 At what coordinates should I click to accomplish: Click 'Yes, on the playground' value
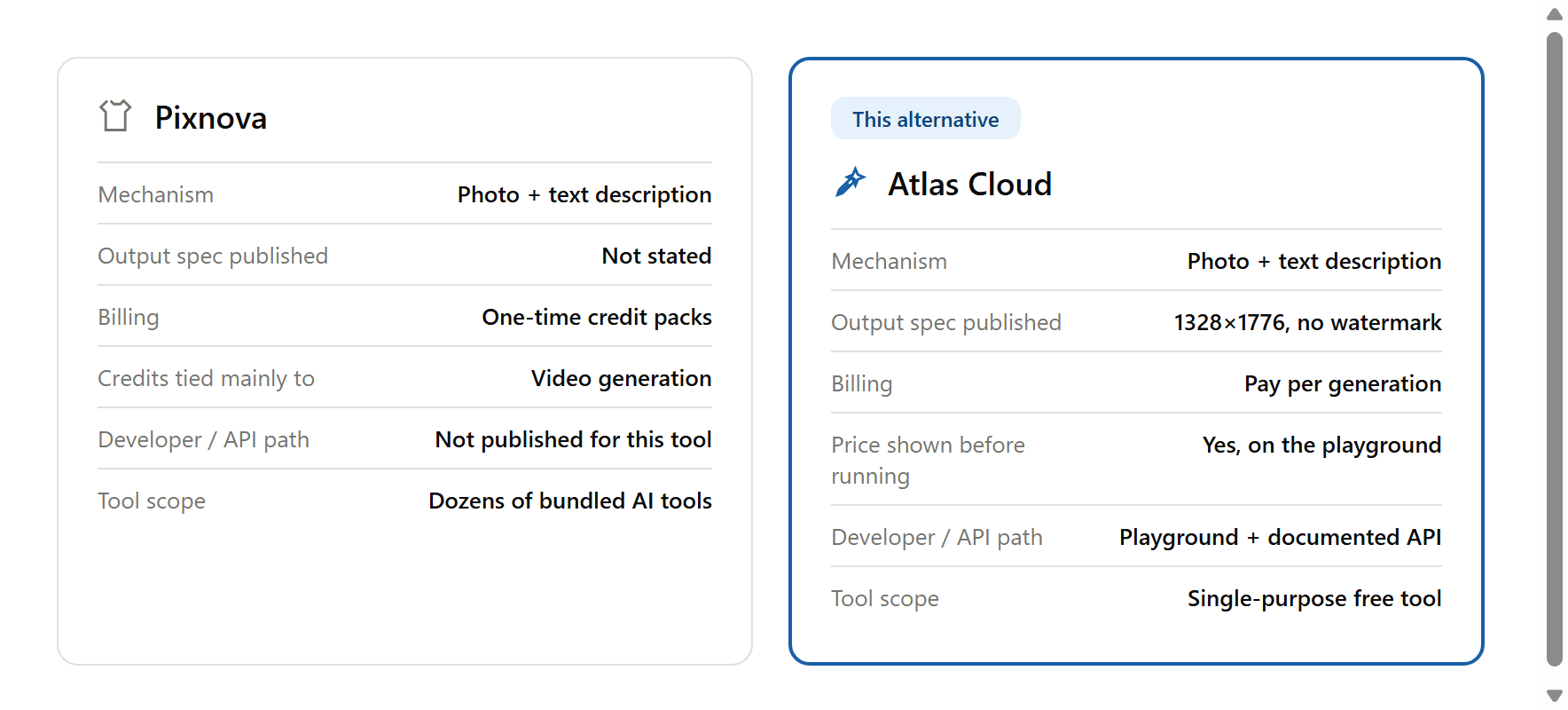pos(1321,445)
